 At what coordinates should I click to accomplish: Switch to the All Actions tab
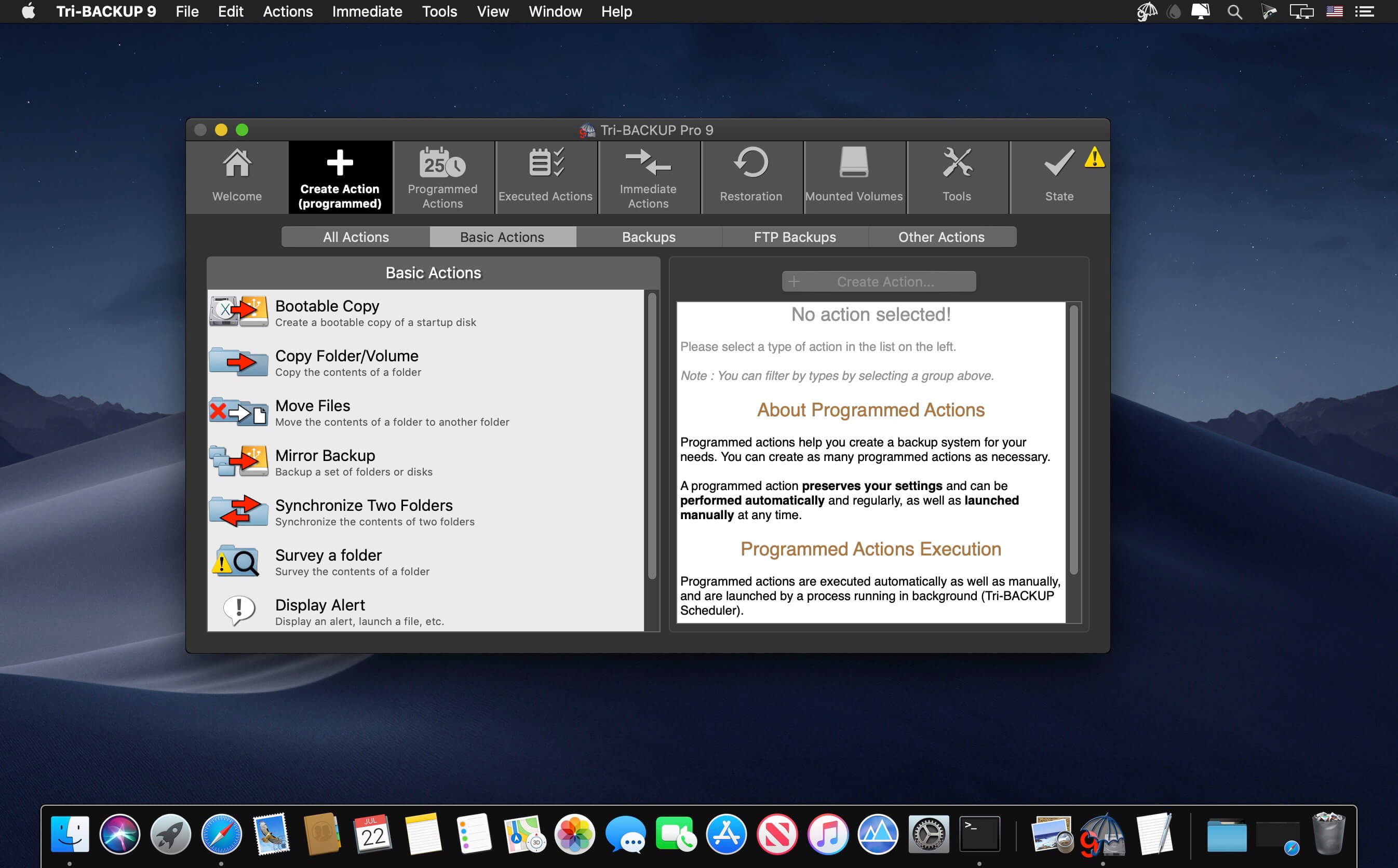356,237
